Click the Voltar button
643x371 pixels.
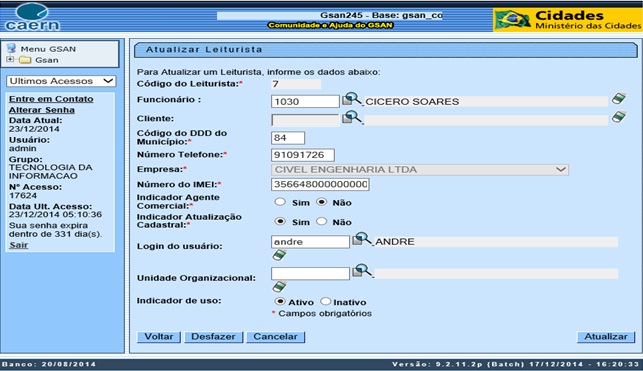[x=159, y=337]
